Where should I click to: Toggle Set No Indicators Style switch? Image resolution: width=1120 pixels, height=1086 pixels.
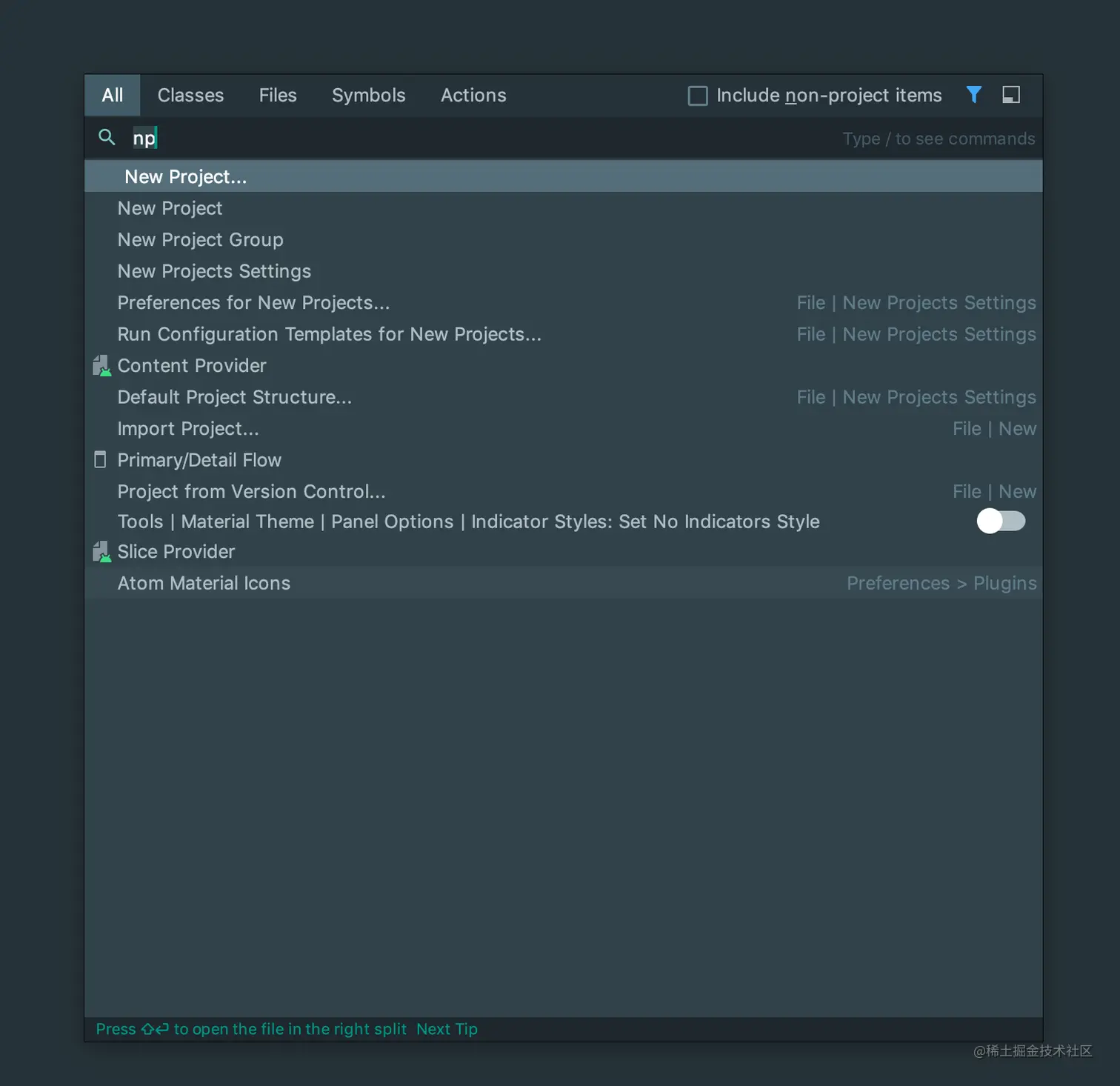tap(1001, 521)
